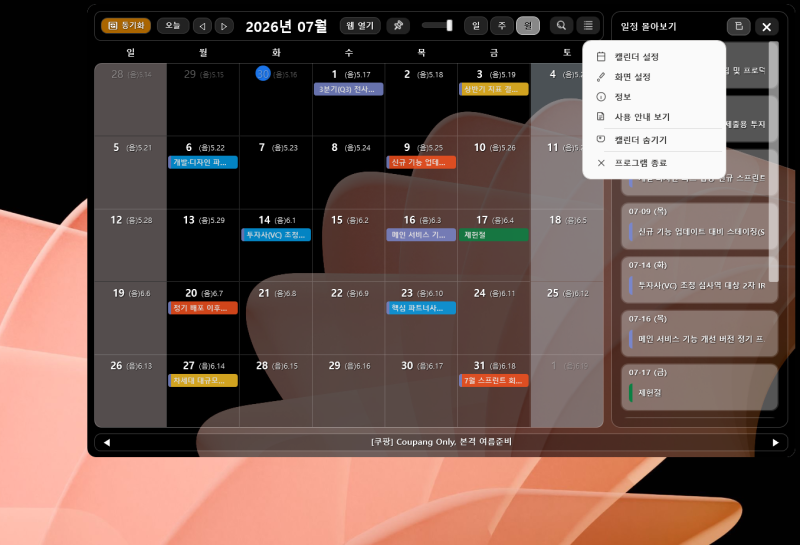
Task: Open the 웹 열기 web button
Action: coord(360,26)
